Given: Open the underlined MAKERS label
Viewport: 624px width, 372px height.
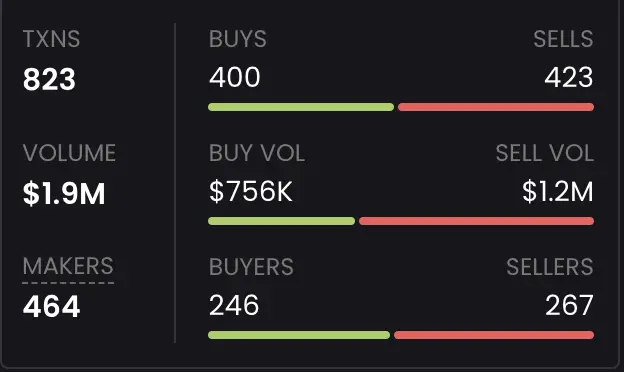Looking at the screenshot, I should [x=68, y=266].
